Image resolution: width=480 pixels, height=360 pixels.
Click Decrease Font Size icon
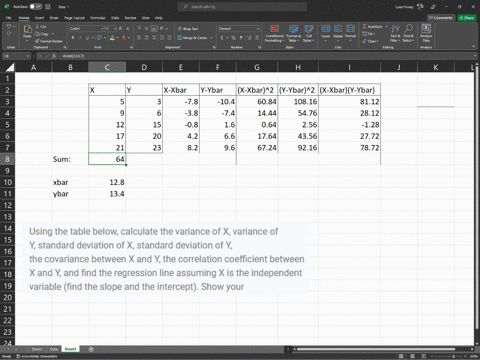[127, 29]
